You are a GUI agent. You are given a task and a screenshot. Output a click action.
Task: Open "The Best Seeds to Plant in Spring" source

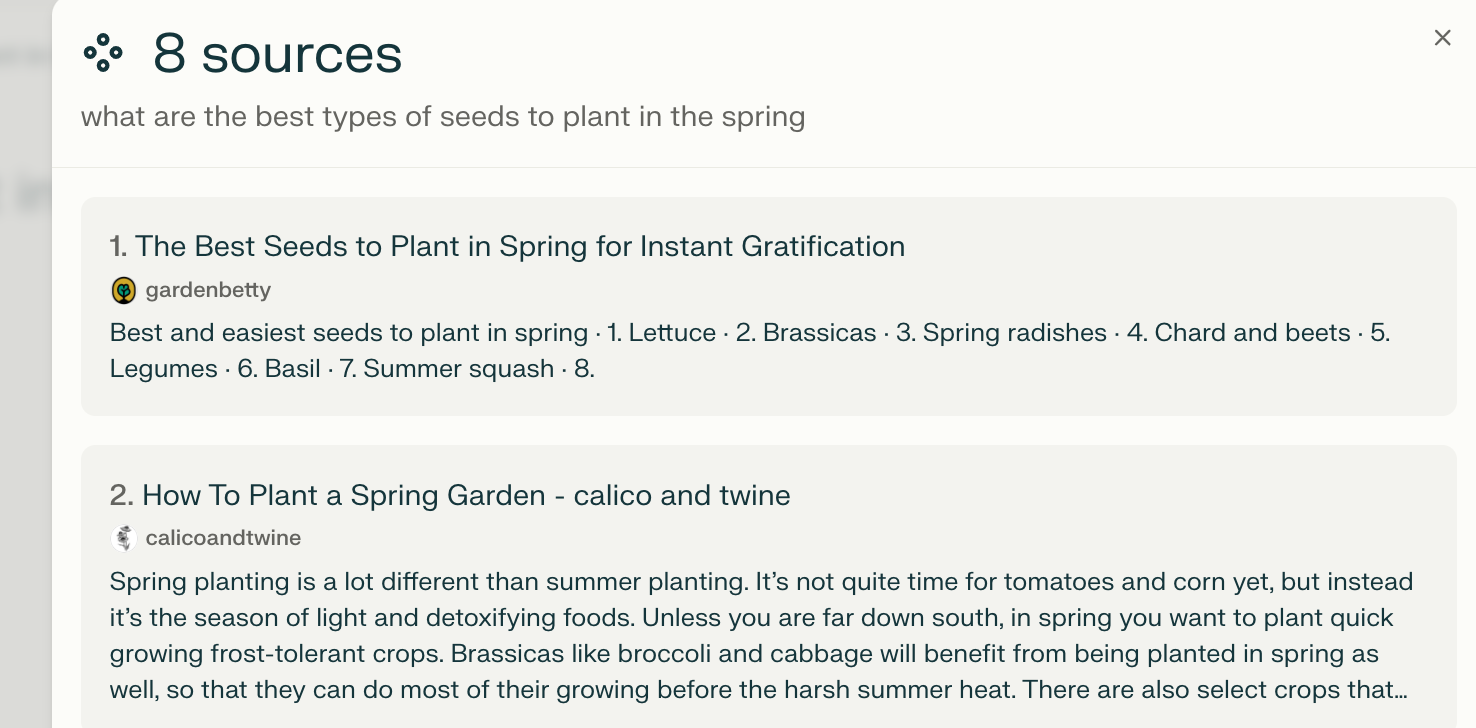click(519, 246)
